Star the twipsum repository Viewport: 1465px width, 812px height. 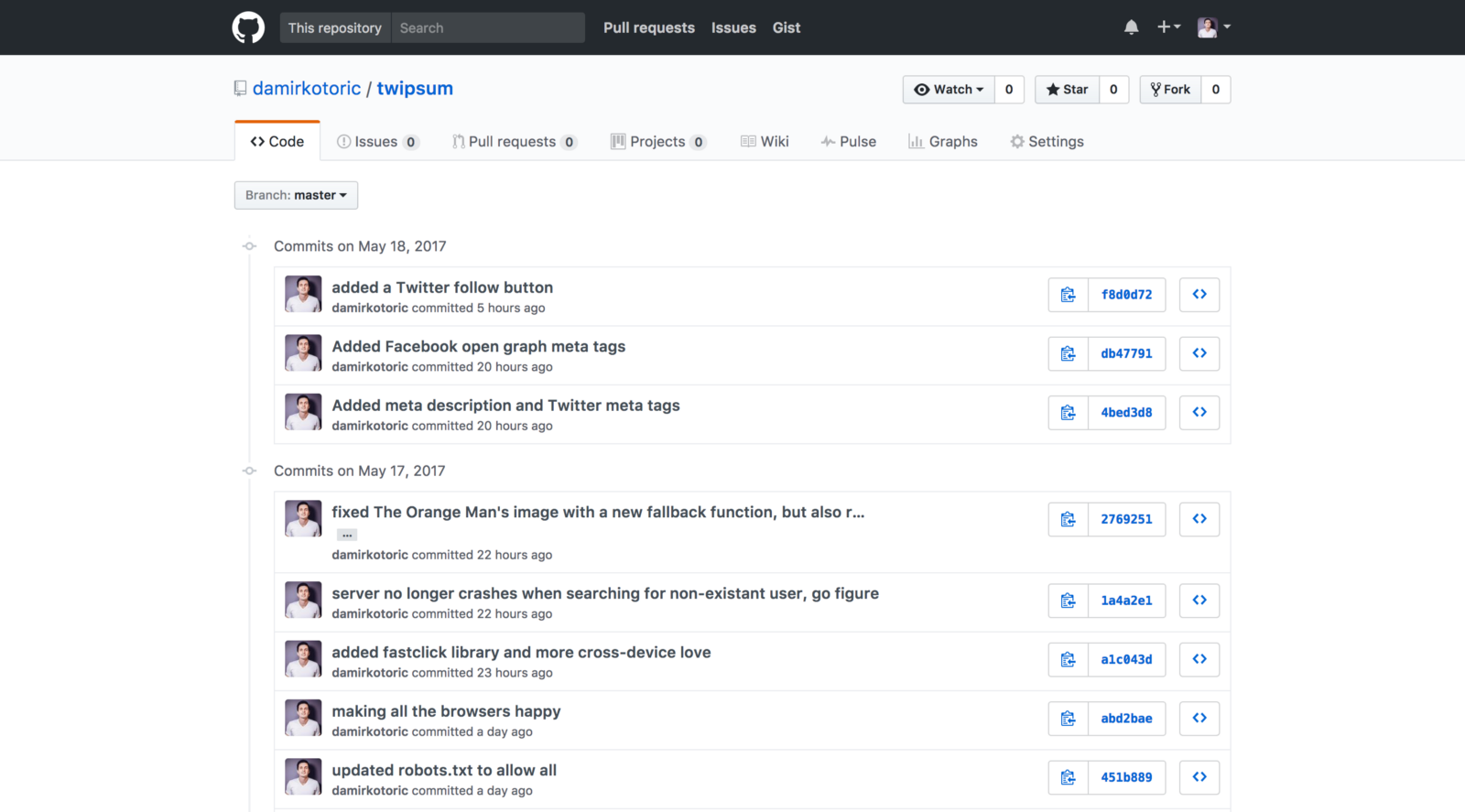[1067, 90]
